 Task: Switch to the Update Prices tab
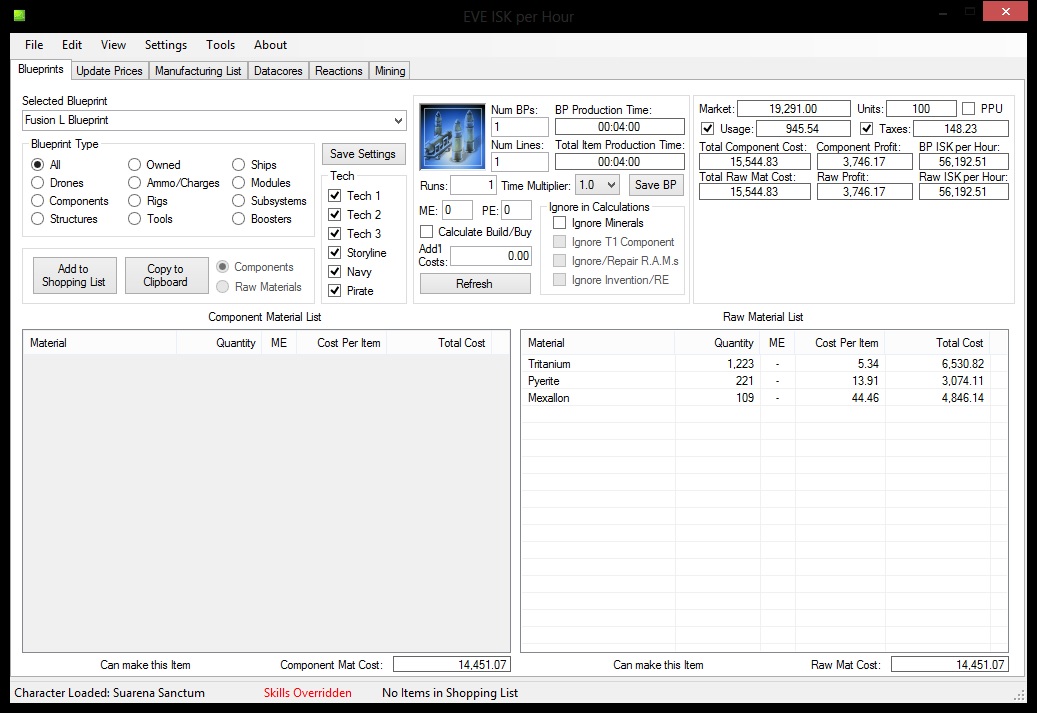point(109,71)
